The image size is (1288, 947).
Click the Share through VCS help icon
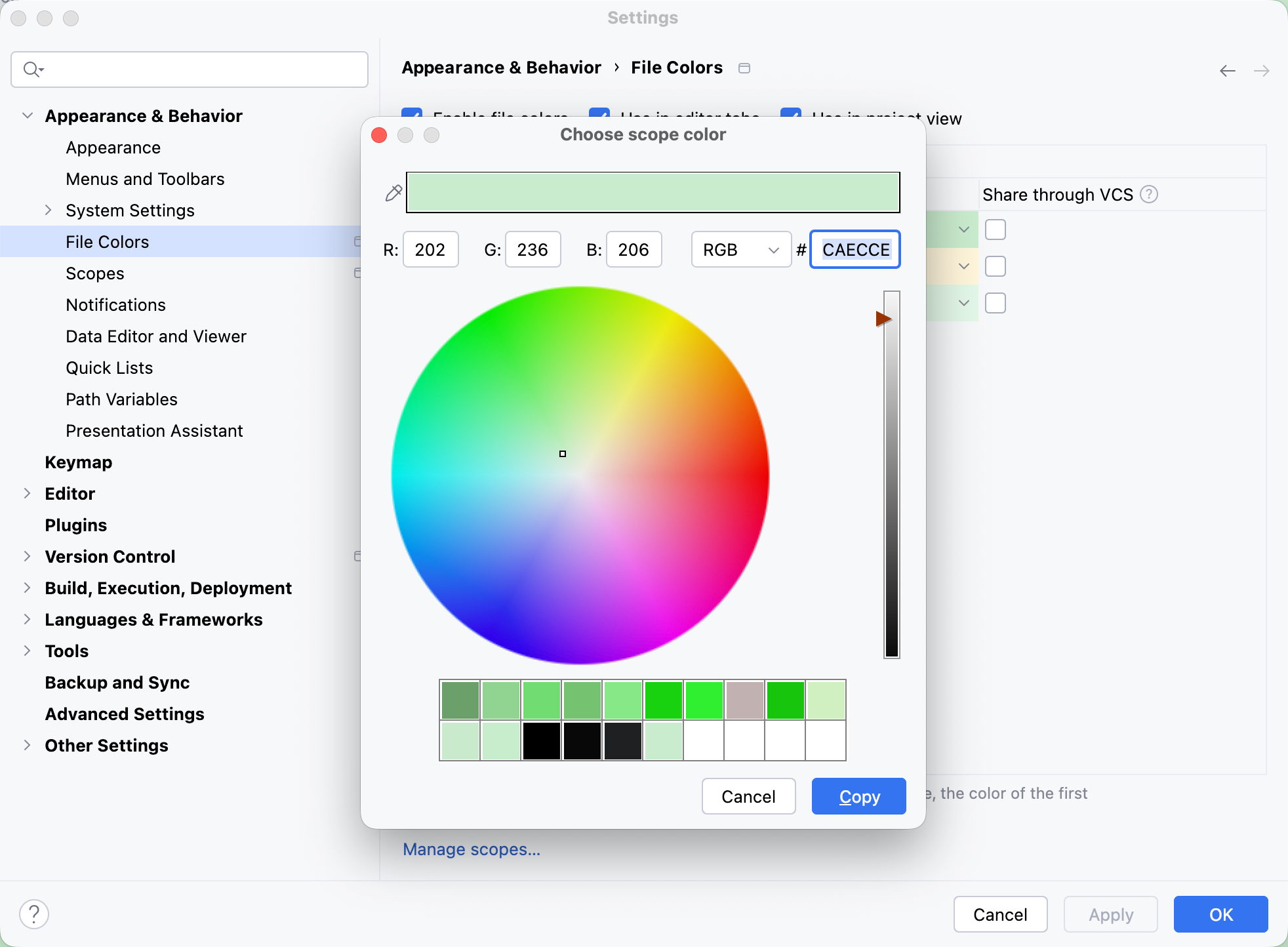1149,194
